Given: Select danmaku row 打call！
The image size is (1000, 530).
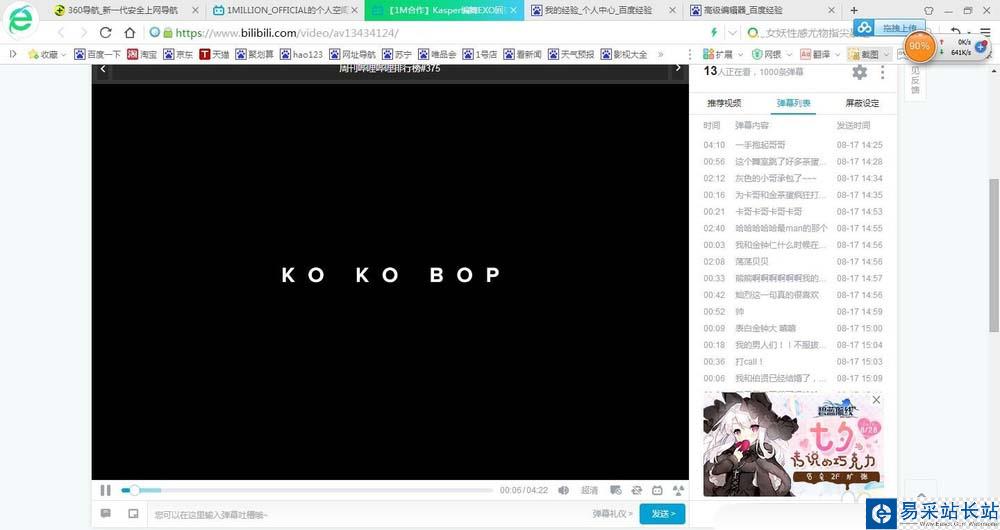Looking at the screenshot, I should [x=793, y=362].
